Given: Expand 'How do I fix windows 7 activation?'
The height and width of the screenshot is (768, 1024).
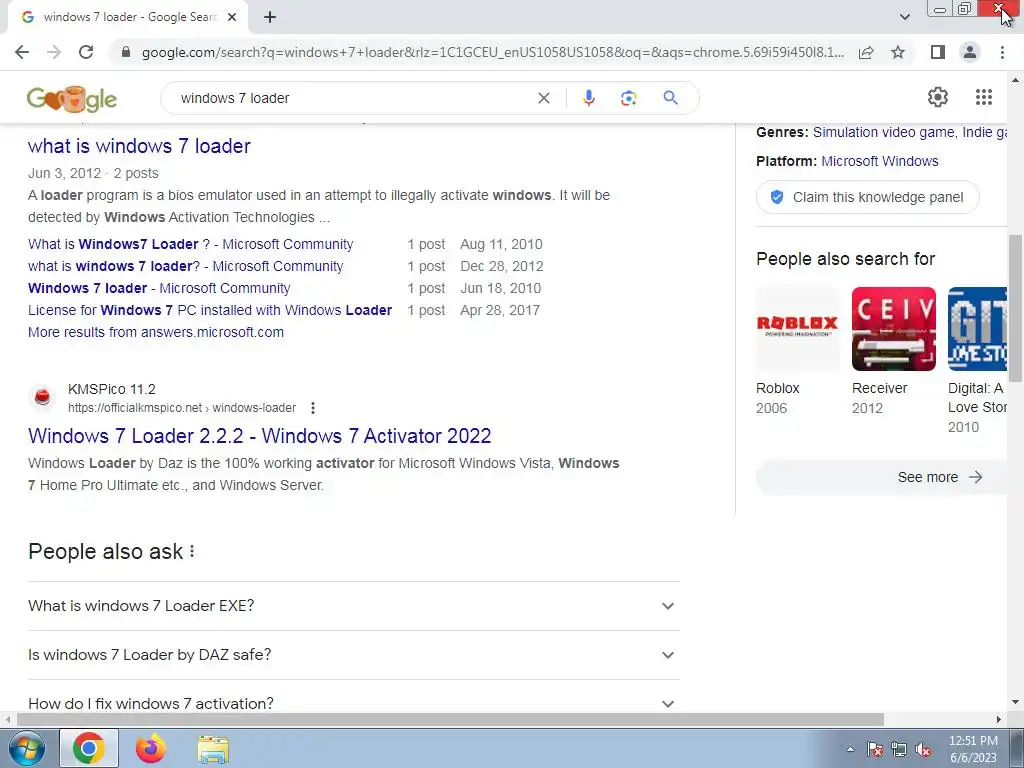Looking at the screenshot, I should [x=354, y=703].
